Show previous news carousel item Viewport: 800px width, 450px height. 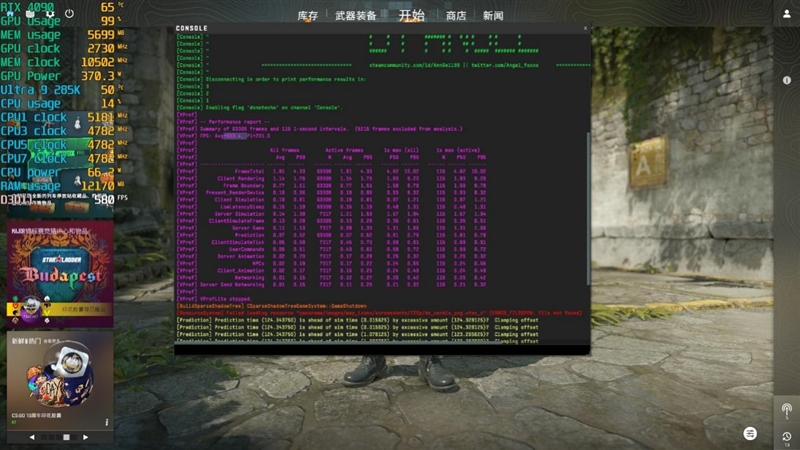[32, 437]
